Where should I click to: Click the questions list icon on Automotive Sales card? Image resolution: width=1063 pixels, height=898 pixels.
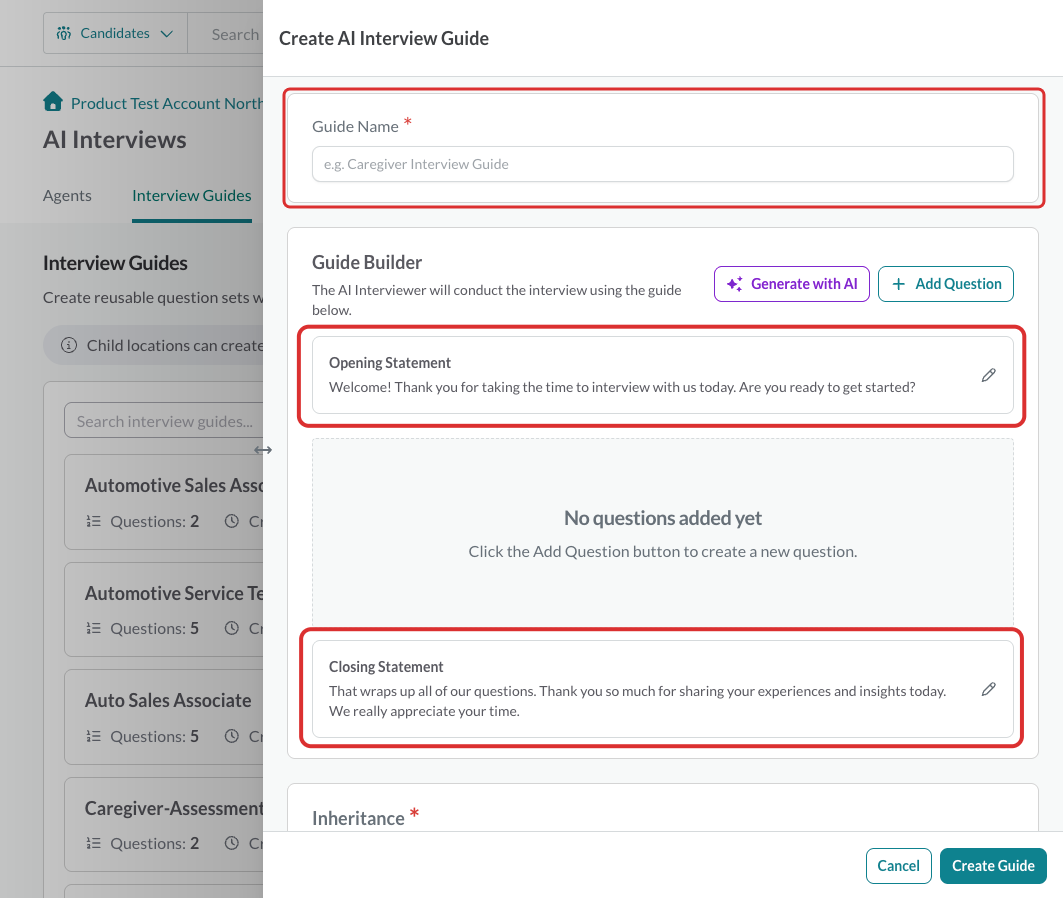click(x=94, y=521)
